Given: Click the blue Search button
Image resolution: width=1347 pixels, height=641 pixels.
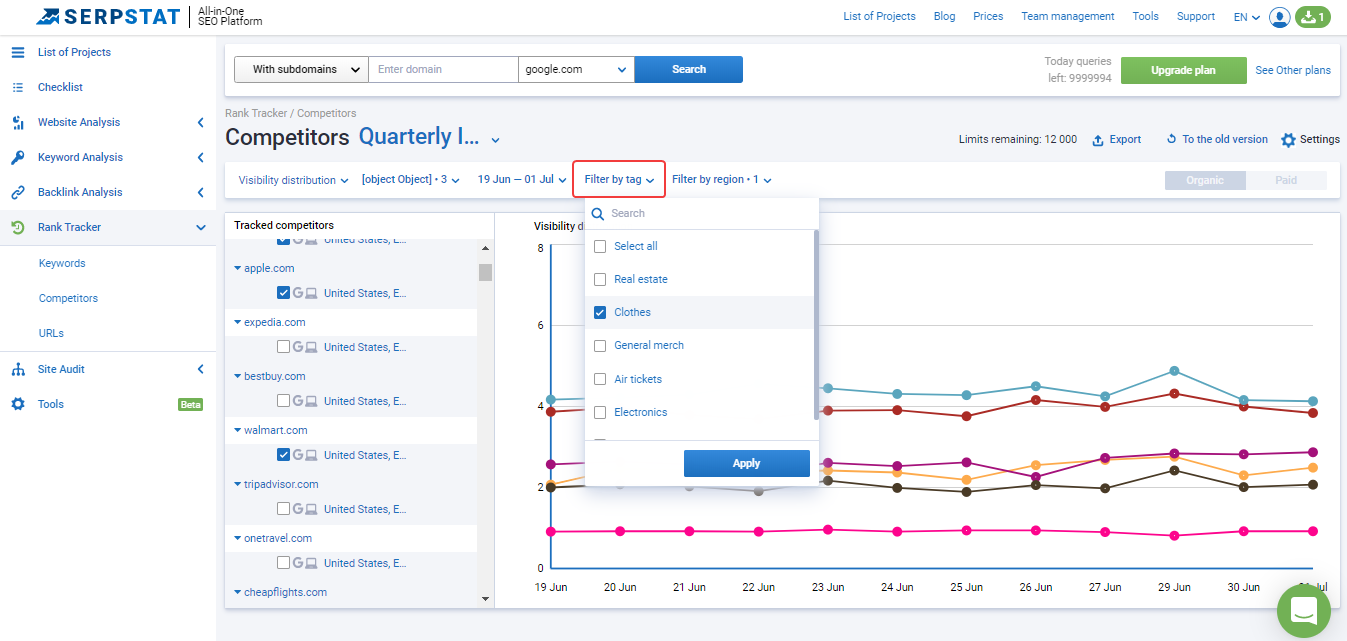Looking at the screenshot, I should point(689,70).
